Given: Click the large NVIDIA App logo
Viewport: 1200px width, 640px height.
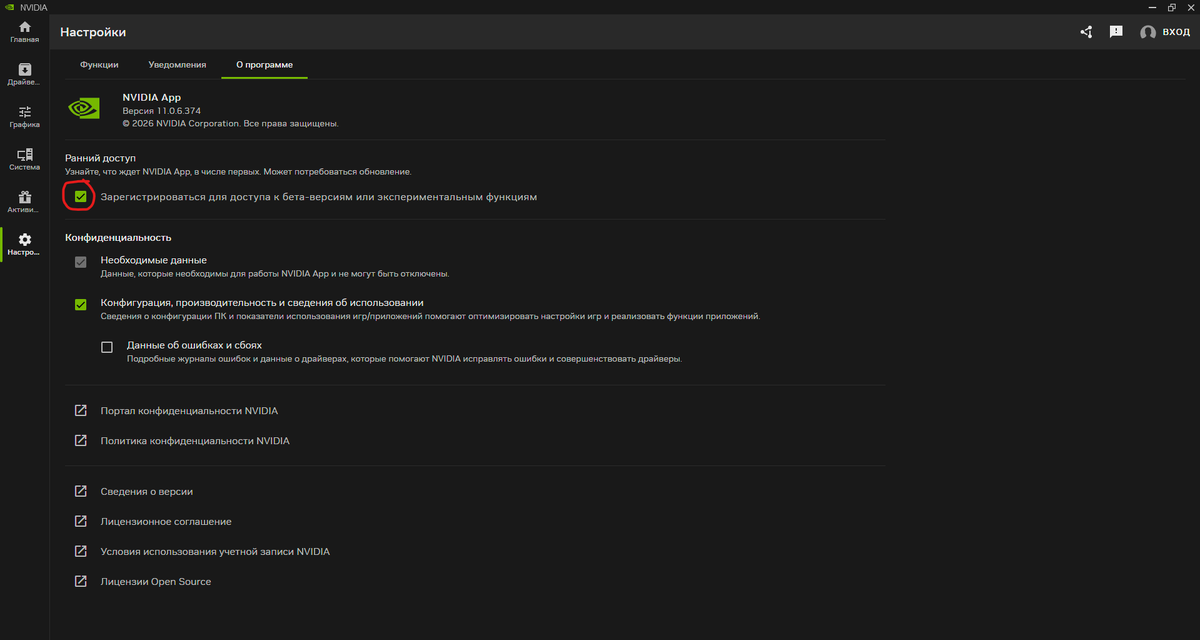Looking at the screenshot, I should 84,108.
